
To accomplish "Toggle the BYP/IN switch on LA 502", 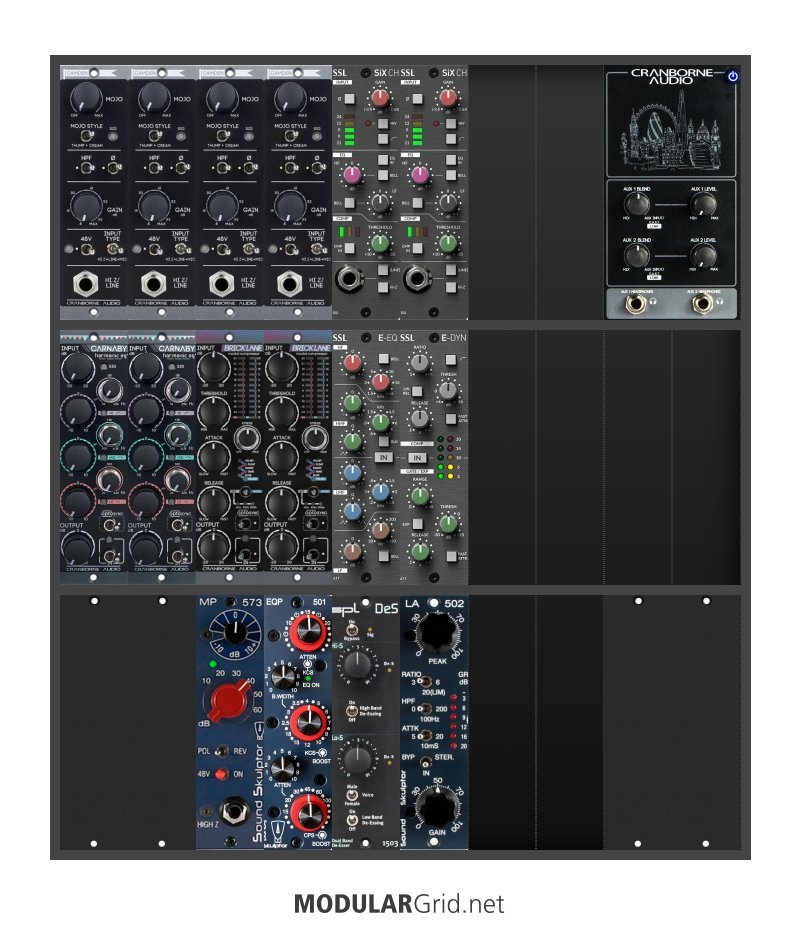I will [x=425, y=762].
